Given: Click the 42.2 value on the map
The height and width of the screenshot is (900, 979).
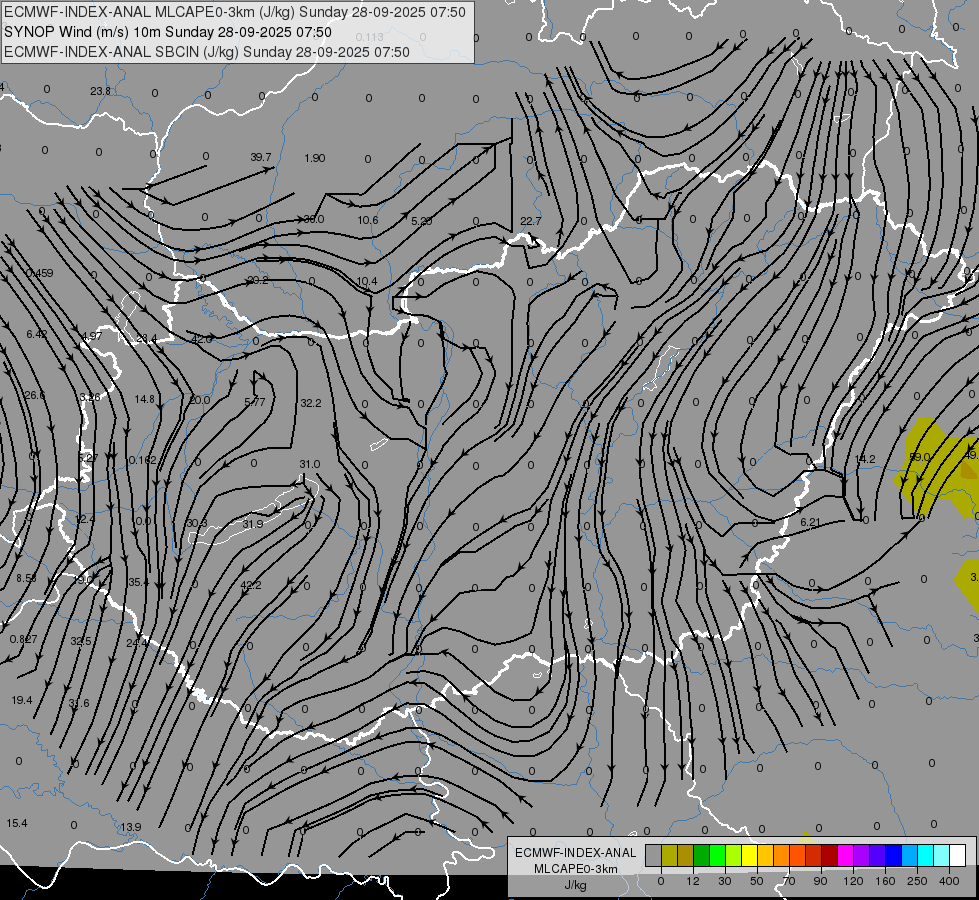Looking at the screenshot, I should pyautogui.click(x=250, y=585).
